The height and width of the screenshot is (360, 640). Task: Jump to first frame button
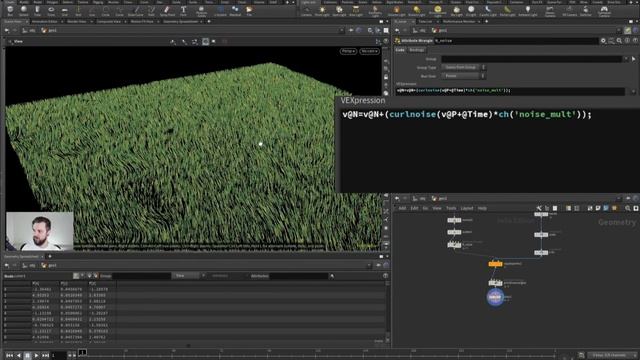pos(10,356)
